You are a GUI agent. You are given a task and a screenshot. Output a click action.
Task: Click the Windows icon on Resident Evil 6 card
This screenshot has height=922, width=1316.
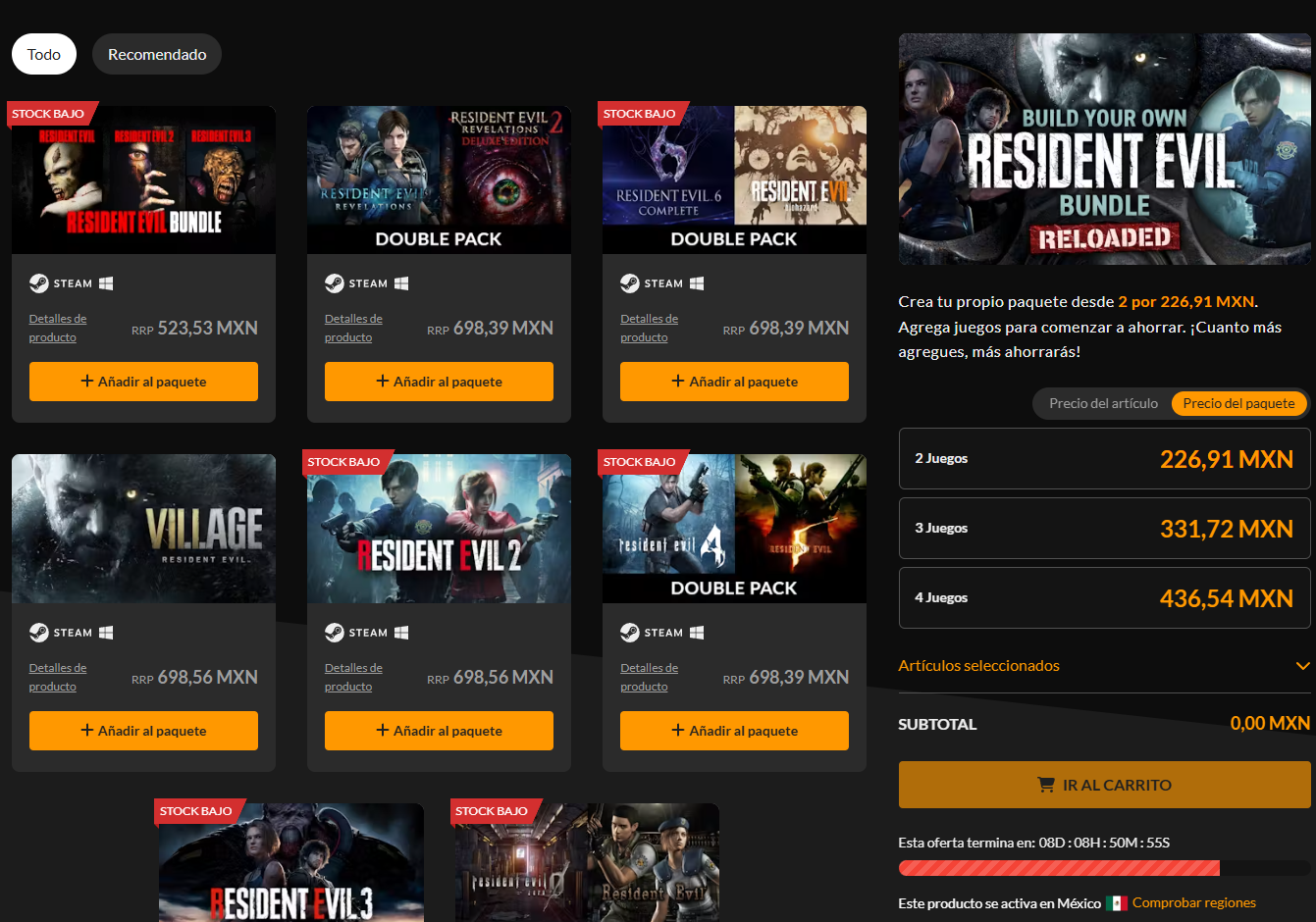click(x=697, y=283)
